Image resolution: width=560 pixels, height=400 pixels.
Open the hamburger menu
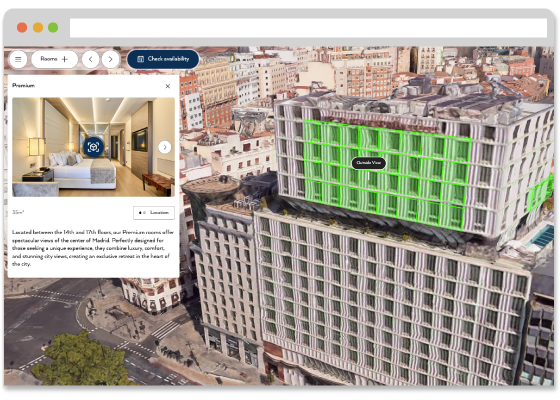click(18, 59)
